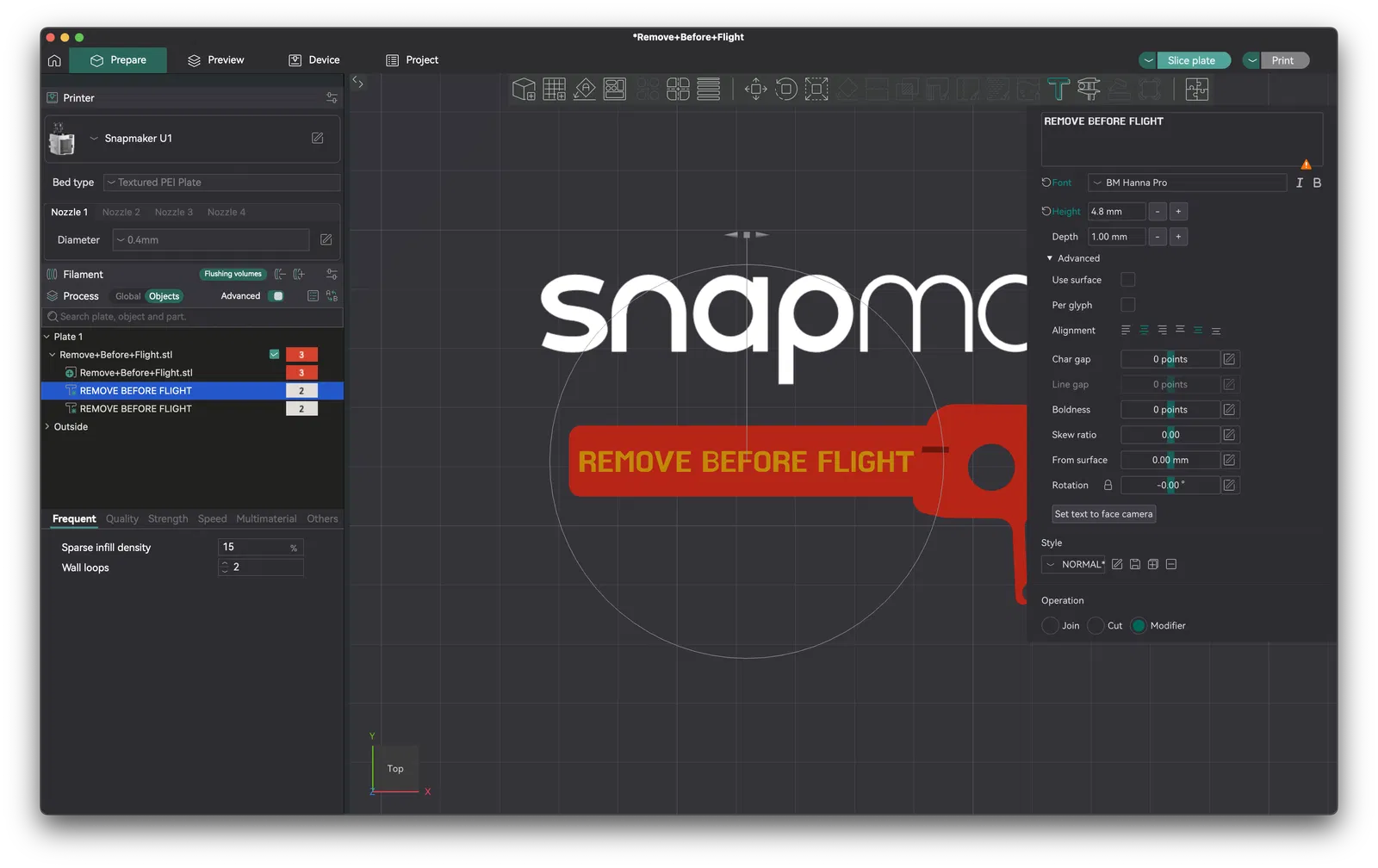
Task: Enable the Use surface checkbox
Action: tap(1128, 280)
